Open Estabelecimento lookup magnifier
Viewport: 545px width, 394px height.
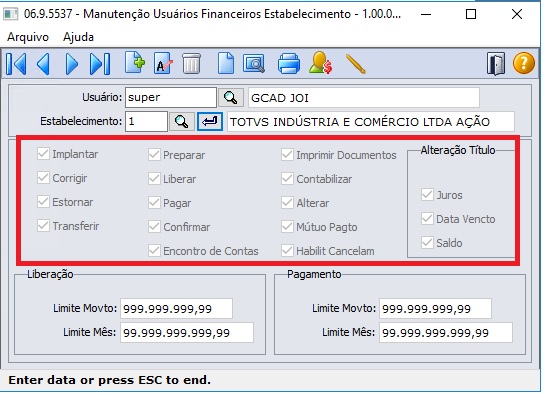pyautogui.click(x=181, y=122)
